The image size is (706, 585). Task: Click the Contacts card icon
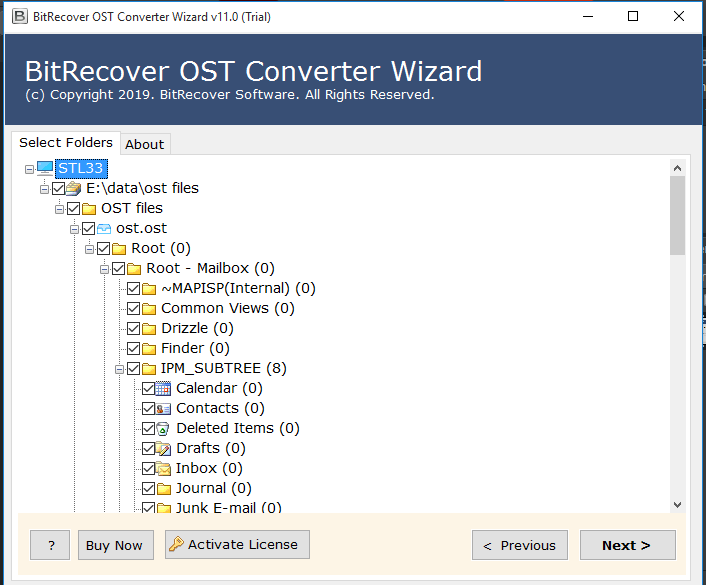click(164, 408)
